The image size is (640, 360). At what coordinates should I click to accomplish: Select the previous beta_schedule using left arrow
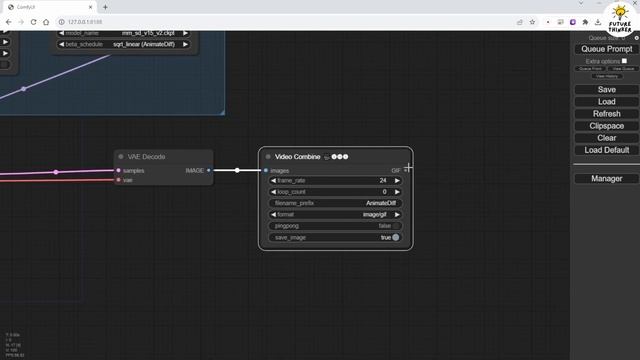(x=61, y=44)
